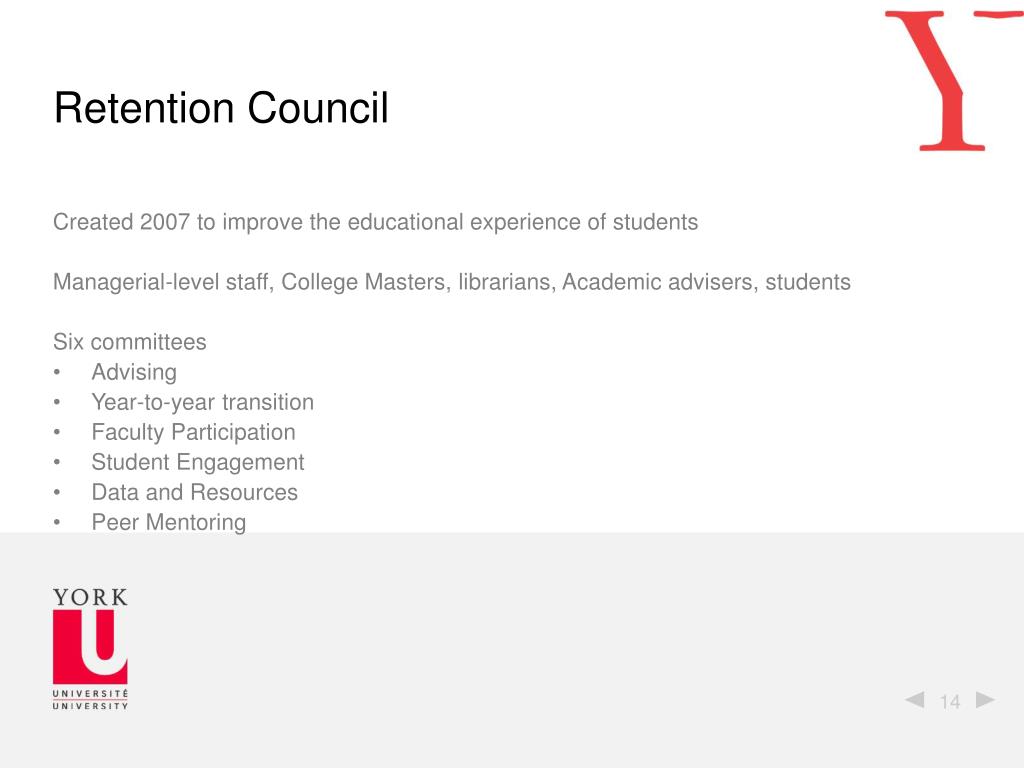Select the slide number 14

point(950,701)
